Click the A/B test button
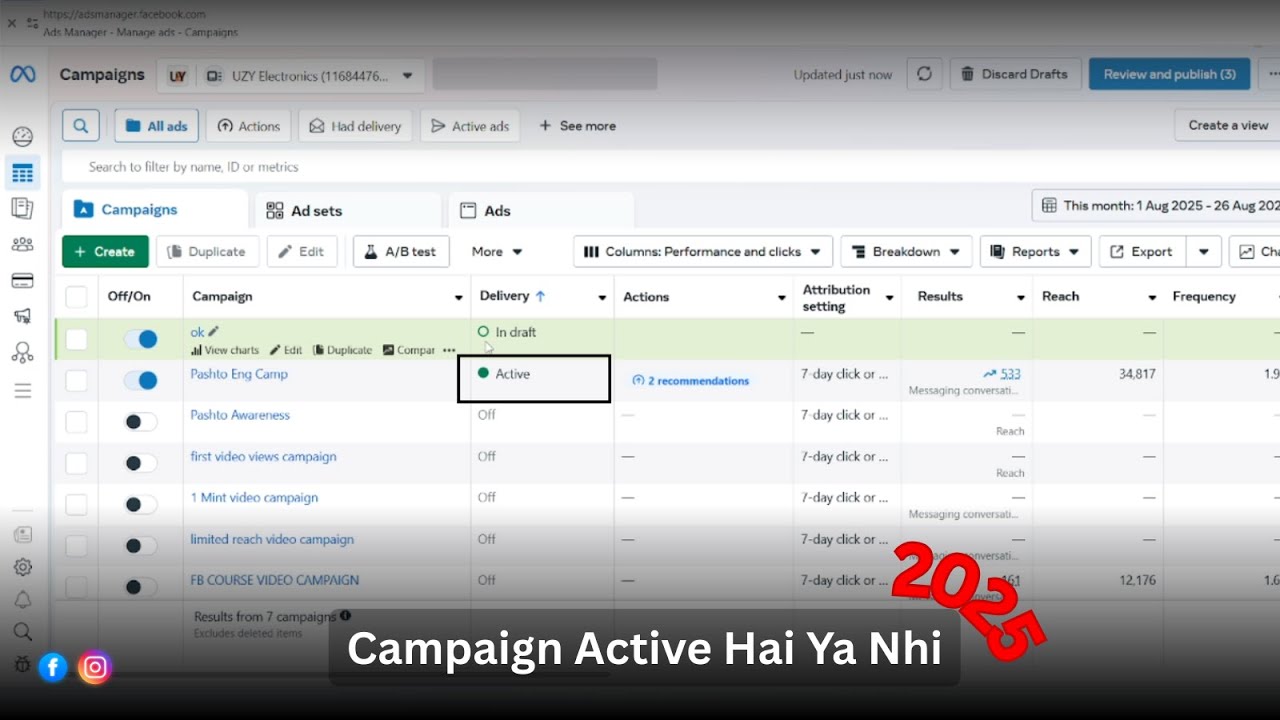 [x=401, y=252]
